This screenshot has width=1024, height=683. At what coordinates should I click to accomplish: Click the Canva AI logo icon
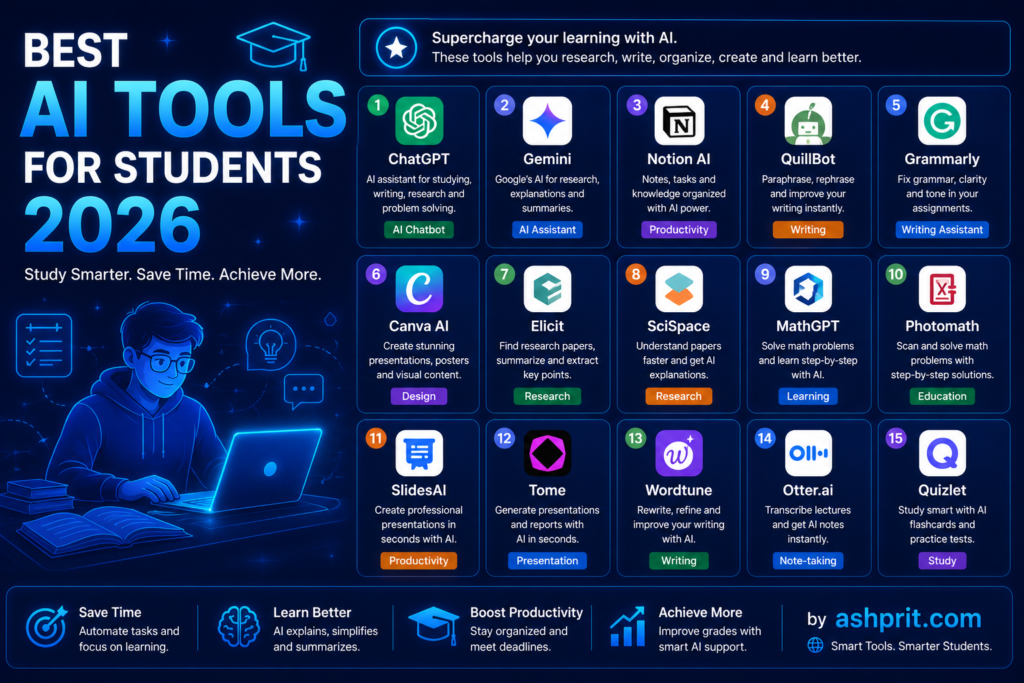click(419, 289)
